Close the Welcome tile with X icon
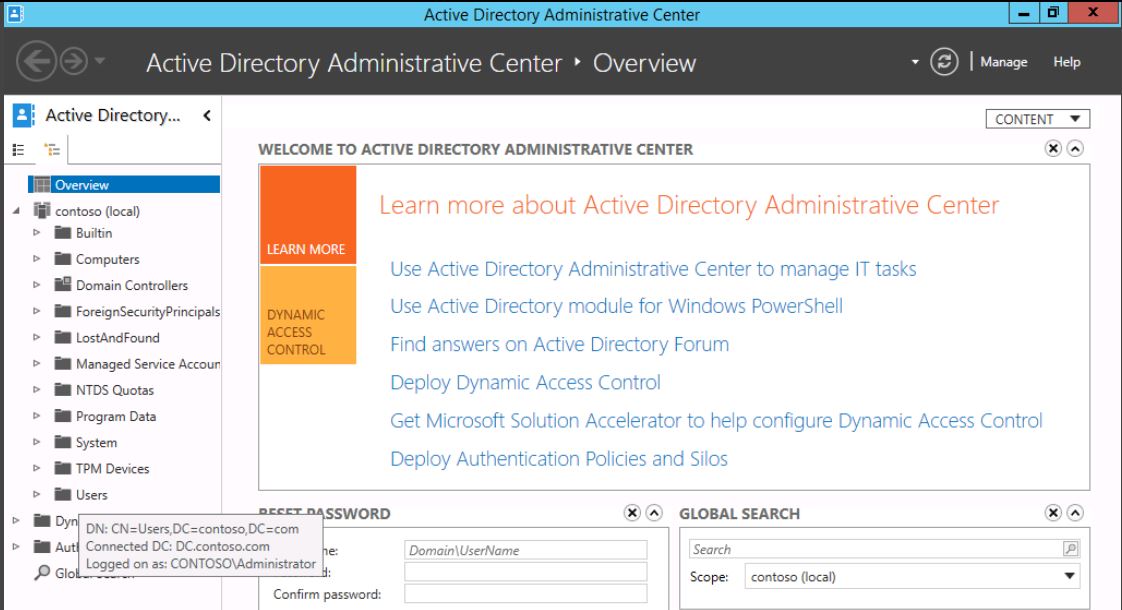 pos(1052,148)
